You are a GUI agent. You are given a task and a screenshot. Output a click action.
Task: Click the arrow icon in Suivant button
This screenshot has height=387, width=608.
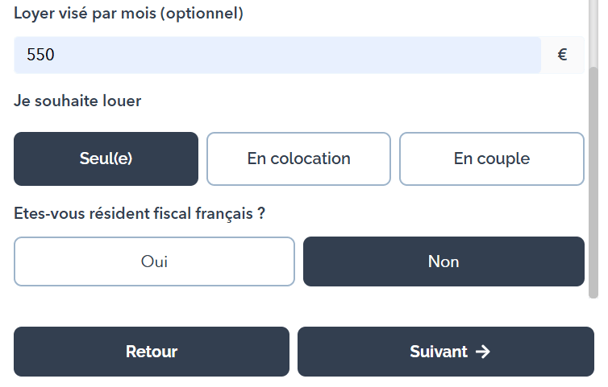coord(483,352)
